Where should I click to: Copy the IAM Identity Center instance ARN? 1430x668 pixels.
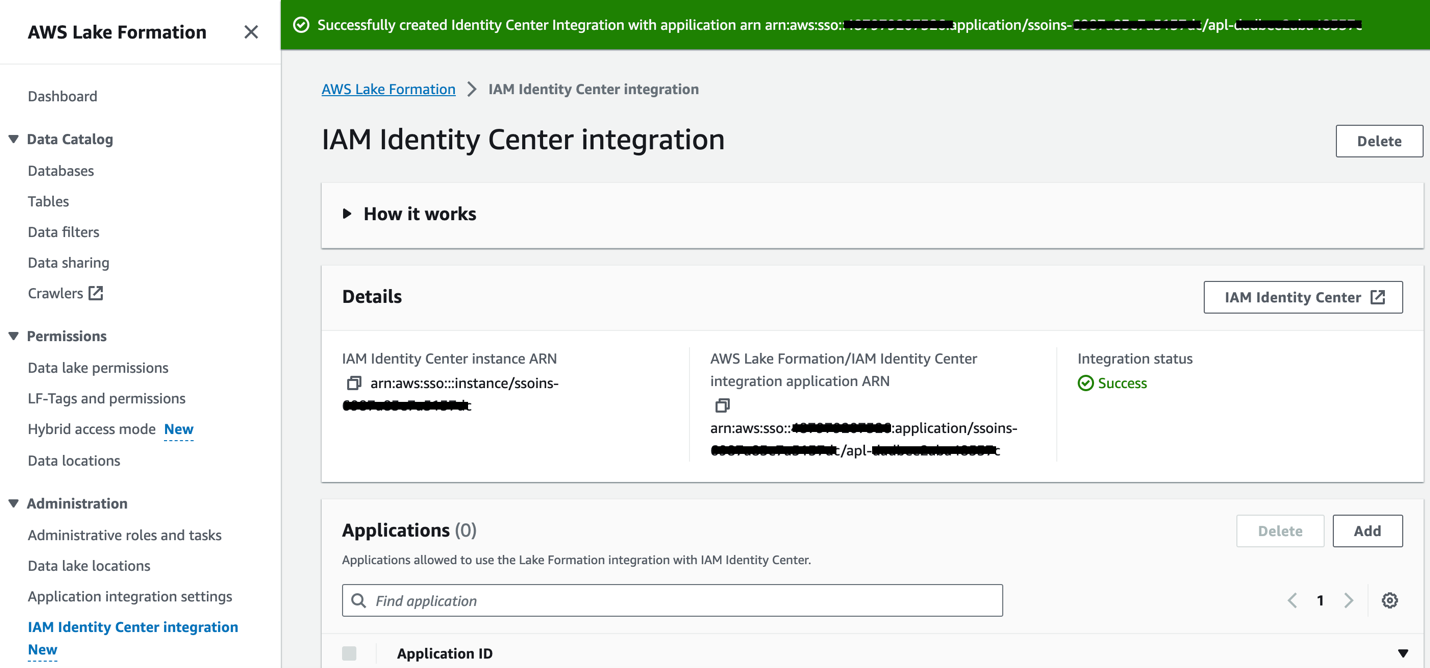click(354, 383)
